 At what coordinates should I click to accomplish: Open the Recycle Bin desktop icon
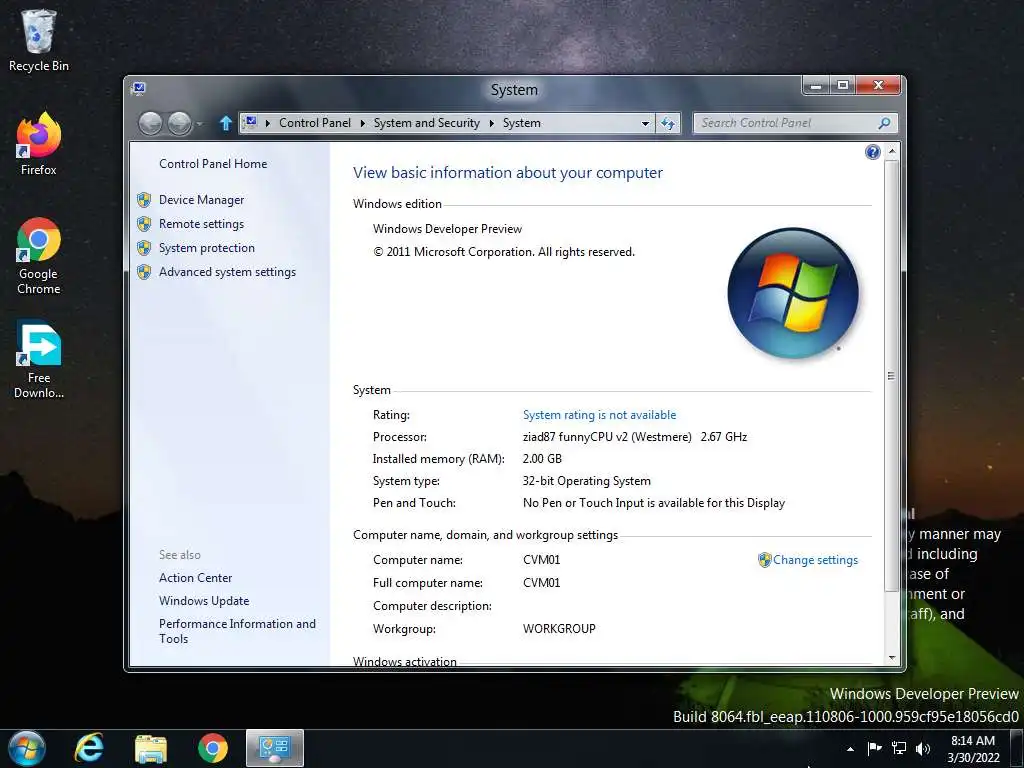point(39,39)
